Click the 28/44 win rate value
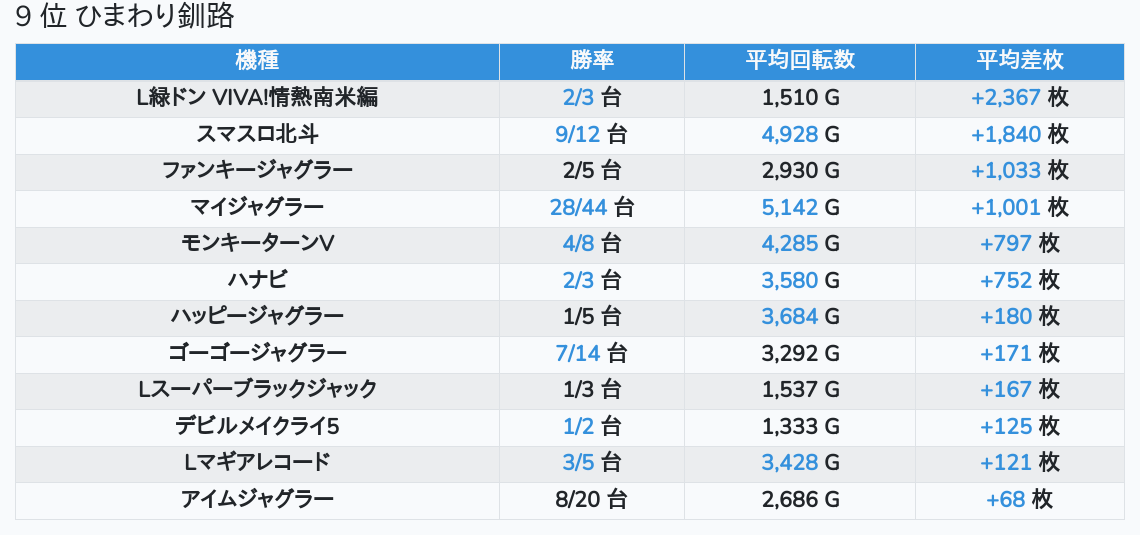 click(579, 207)
